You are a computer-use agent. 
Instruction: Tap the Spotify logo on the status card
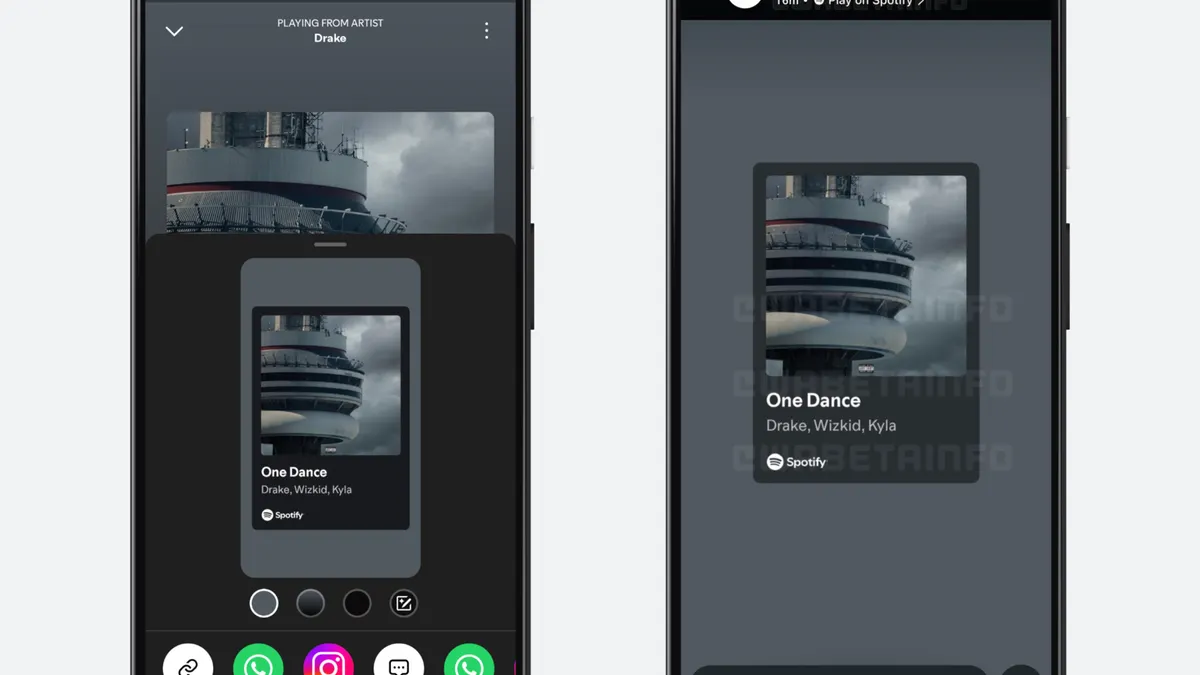pos(796,462)
